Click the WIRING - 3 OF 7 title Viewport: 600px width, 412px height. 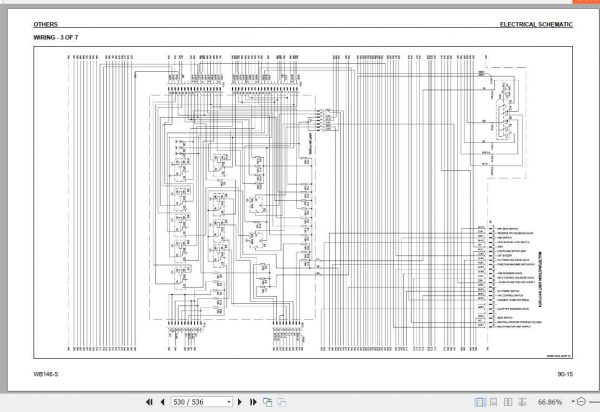55,37
